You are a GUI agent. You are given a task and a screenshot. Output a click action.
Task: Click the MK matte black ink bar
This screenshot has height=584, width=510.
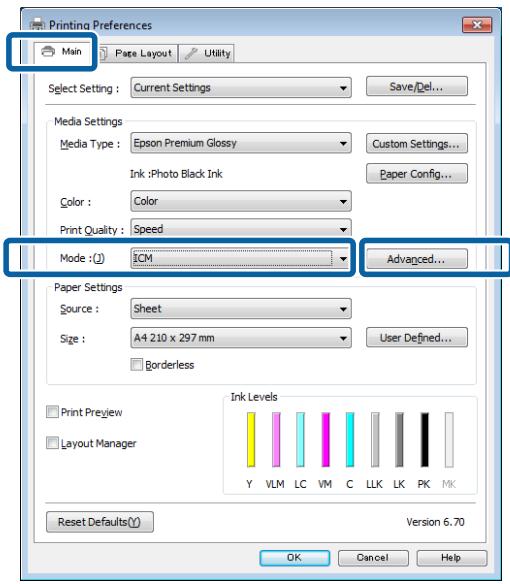(449, 439)
